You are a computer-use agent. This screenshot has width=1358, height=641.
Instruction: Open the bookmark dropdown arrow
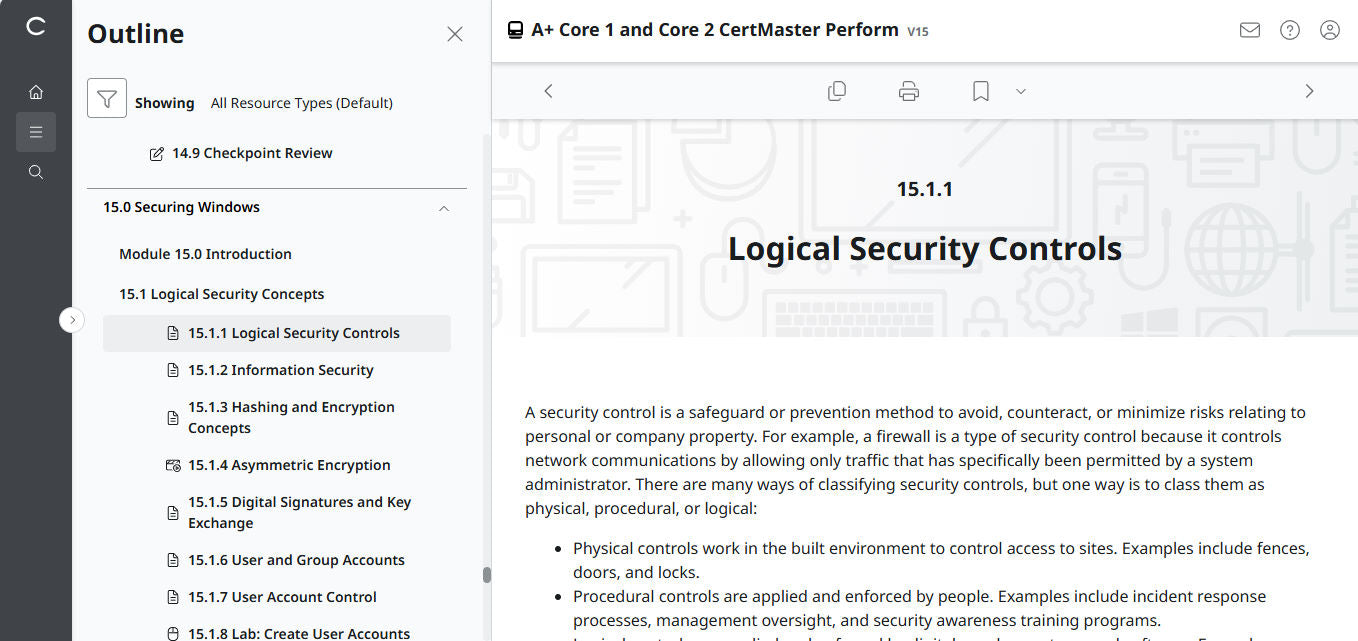coord(1021,91)
